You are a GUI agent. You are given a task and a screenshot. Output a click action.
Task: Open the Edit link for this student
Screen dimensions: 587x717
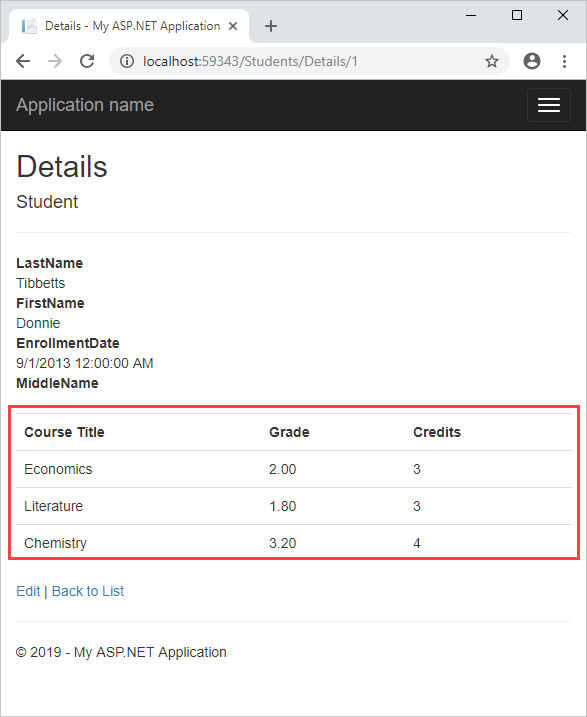(28, 591)
